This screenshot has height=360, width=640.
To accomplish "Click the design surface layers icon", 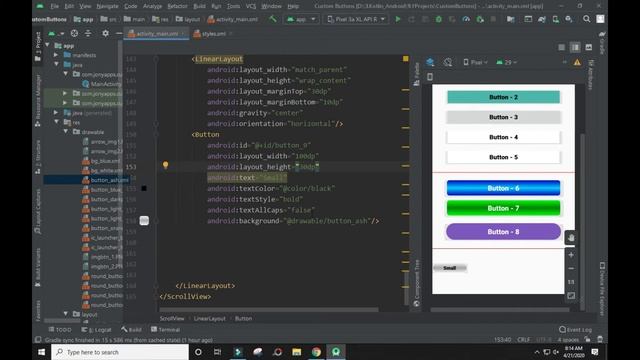I will click(x=430, y=62).
